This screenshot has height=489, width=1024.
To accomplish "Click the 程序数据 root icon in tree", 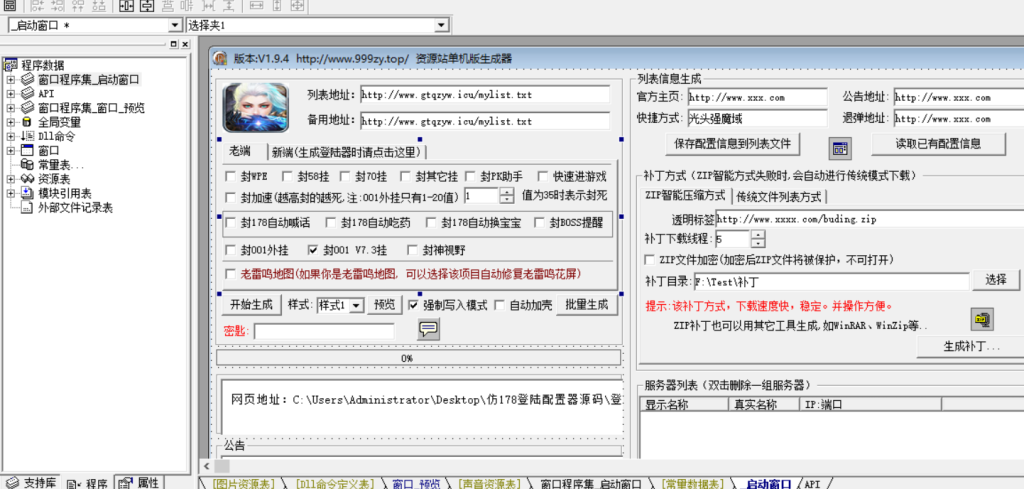I will 10,65.
